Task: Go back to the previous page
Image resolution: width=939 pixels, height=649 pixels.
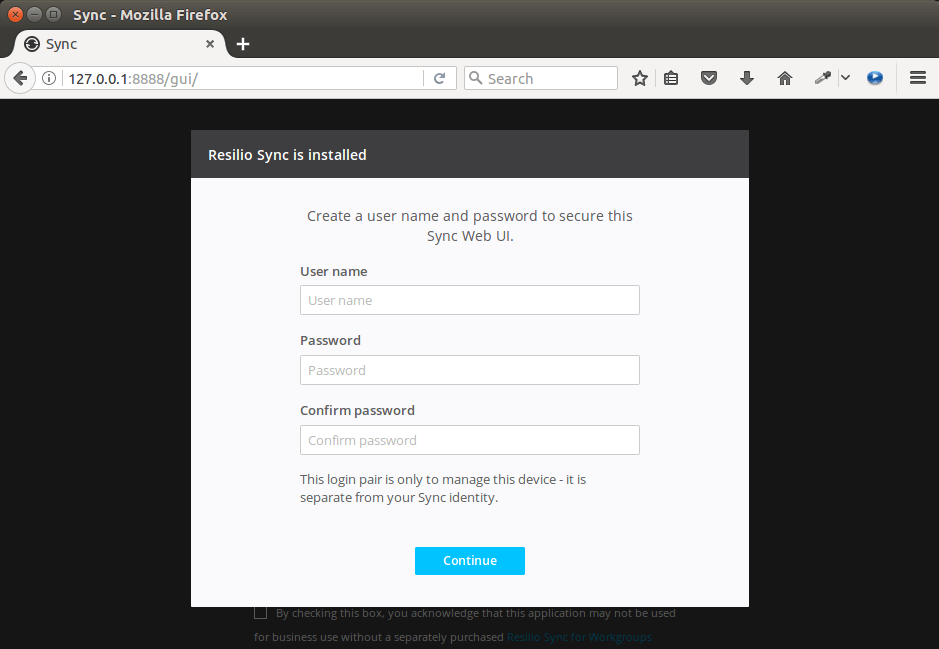Action: pos(19,78)
